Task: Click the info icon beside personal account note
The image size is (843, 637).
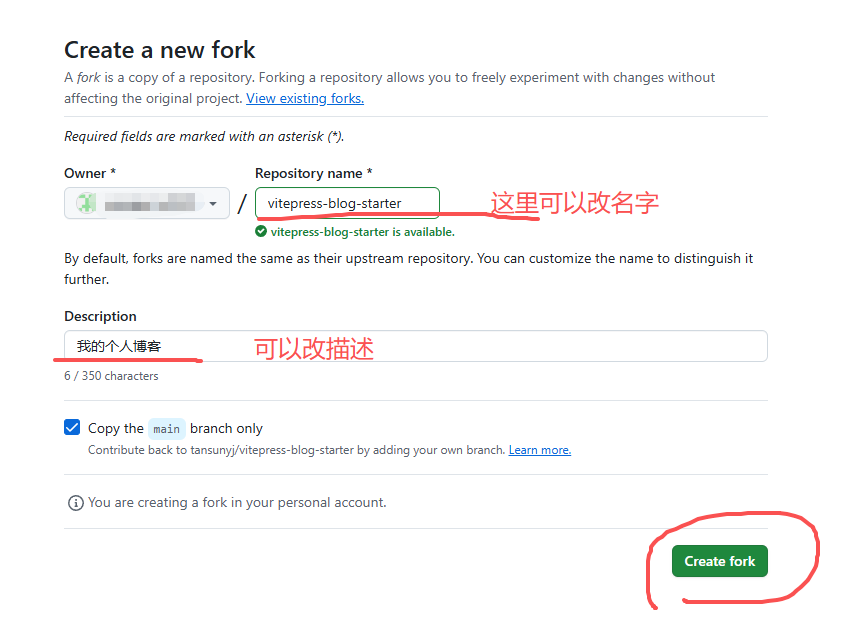Action: point(75,503)
